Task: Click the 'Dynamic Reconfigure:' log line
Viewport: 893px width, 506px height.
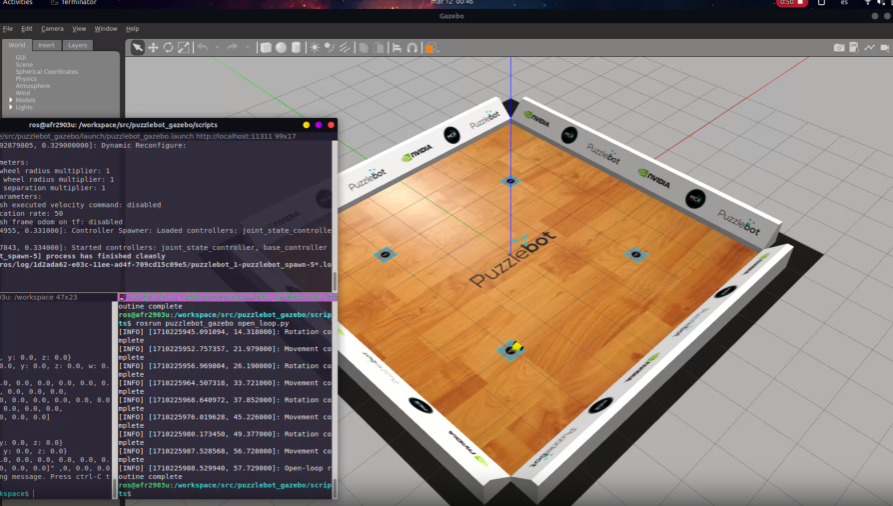Action: tap(144, 145)
